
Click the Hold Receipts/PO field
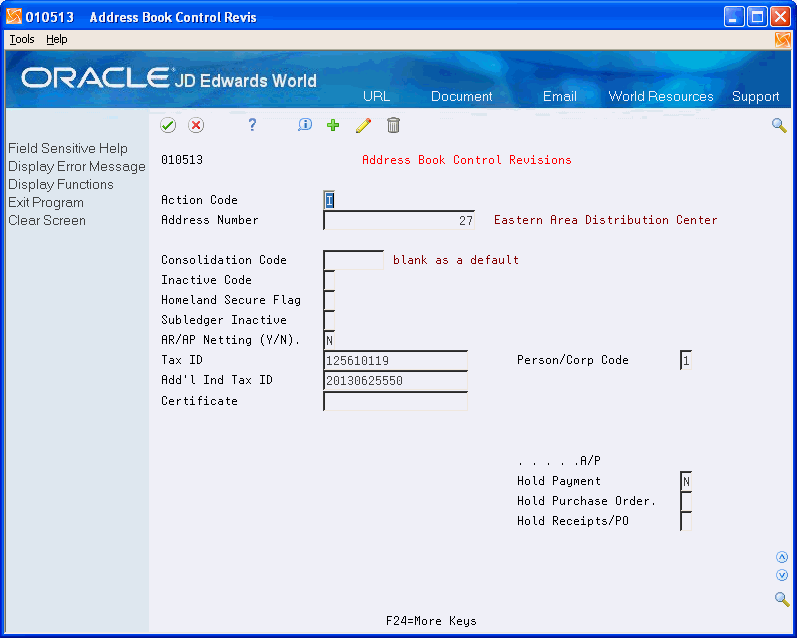click(686, 521)
